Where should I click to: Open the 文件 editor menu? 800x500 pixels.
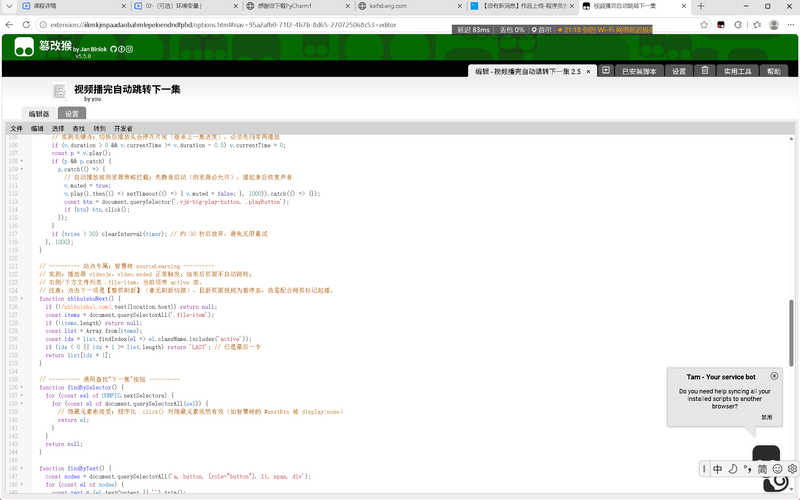point(16,129)
